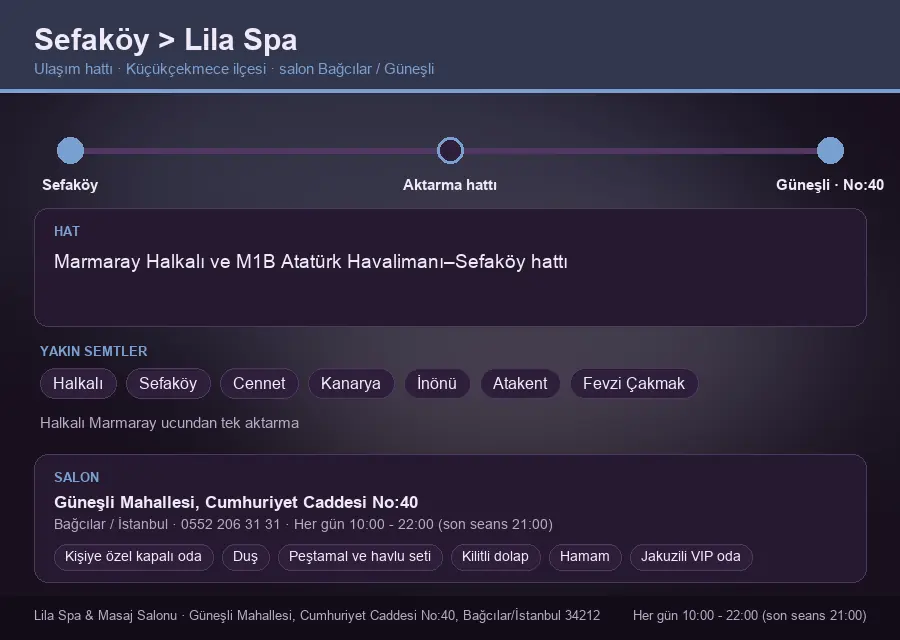Click the Jakuzili VIP oda tag
This screenshot has width=900, height=640.
(x=690, y=557)
